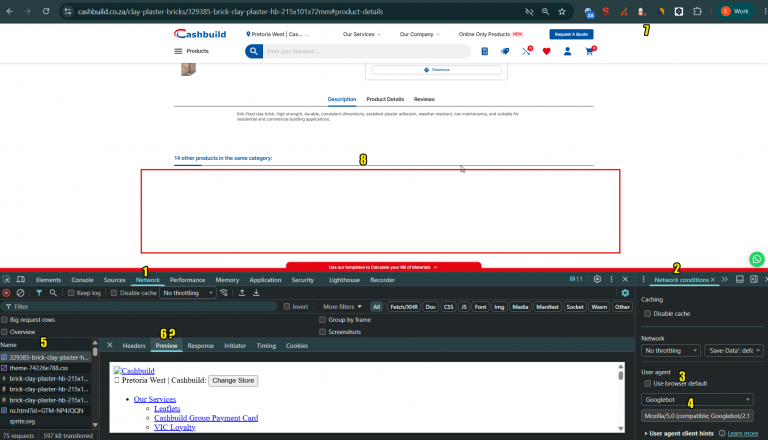The width and height of the screenshot is (768, 440).
Task: Click the Request A Quote button
Action: [571, 34]
